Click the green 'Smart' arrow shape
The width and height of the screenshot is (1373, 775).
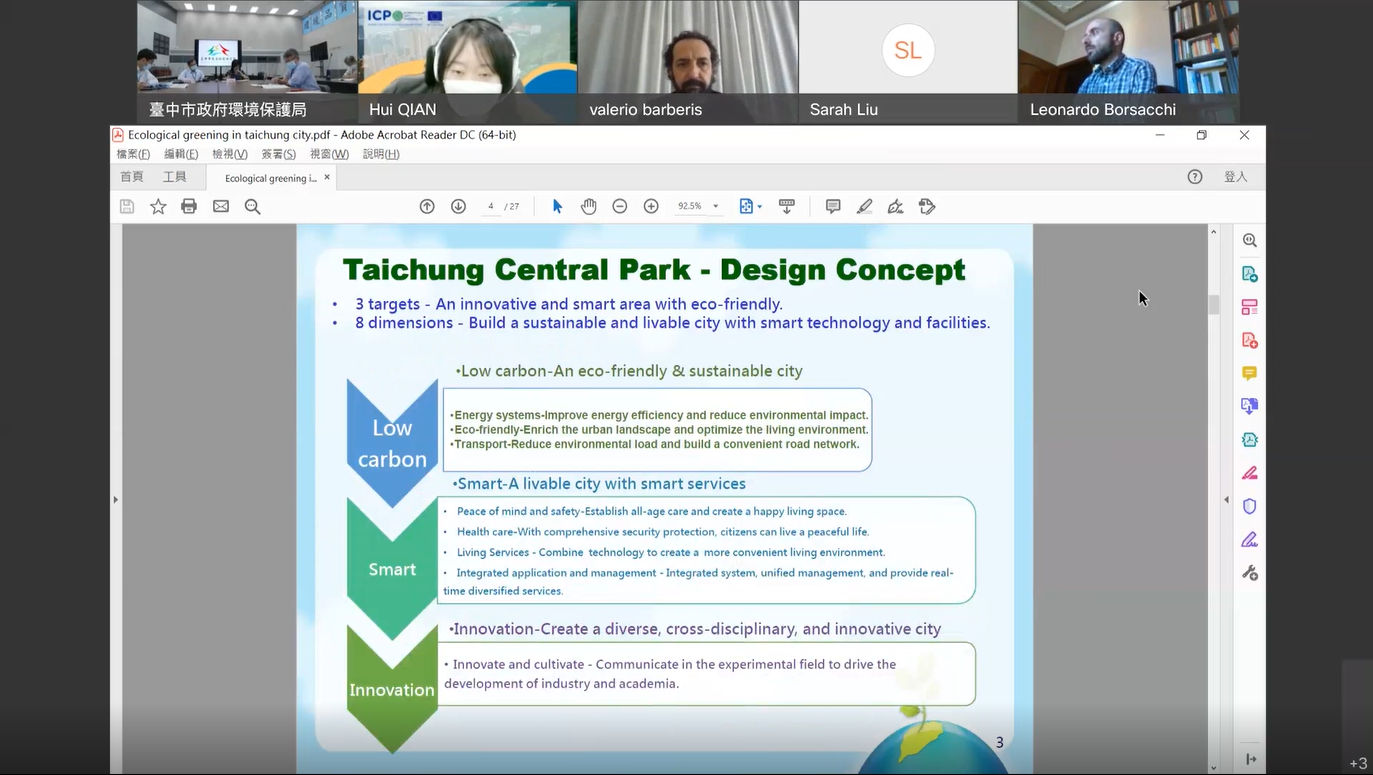pyautogui.click(x=392, y=568)
